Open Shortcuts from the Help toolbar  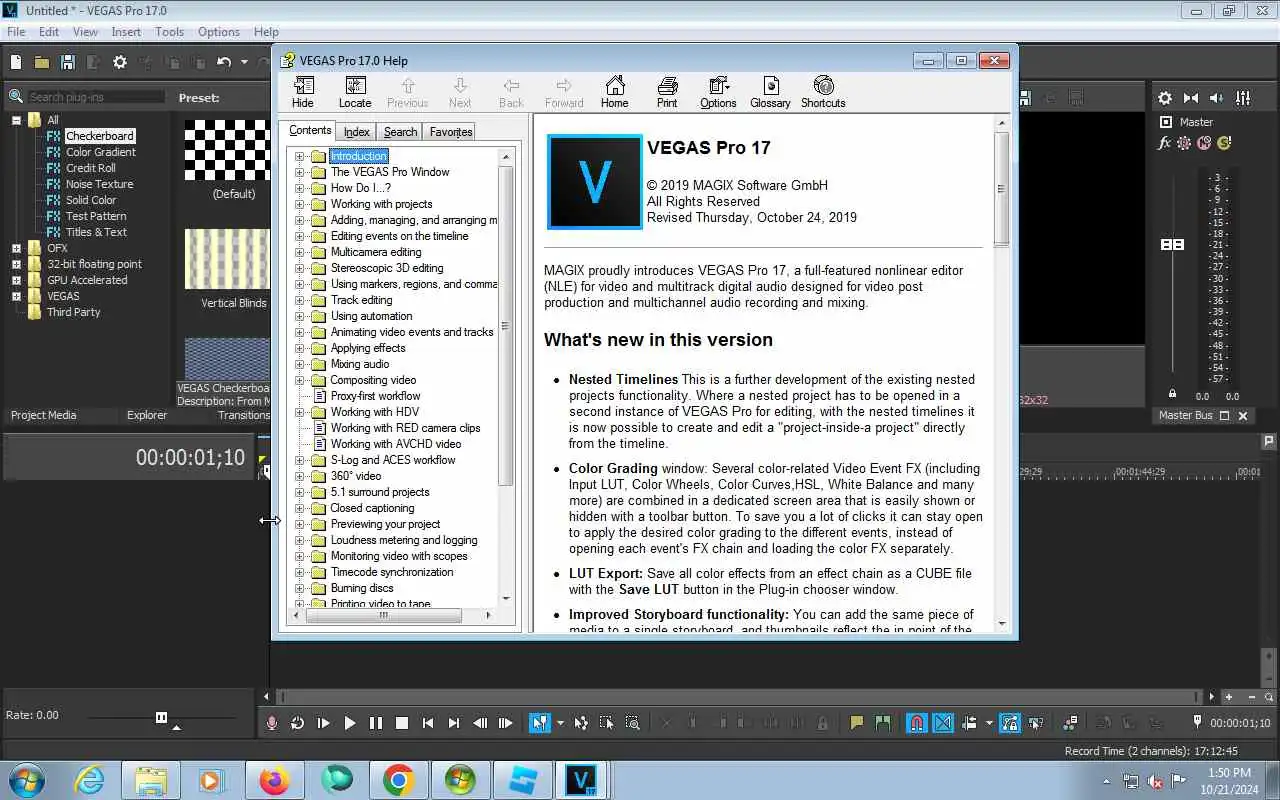[823, 92]
